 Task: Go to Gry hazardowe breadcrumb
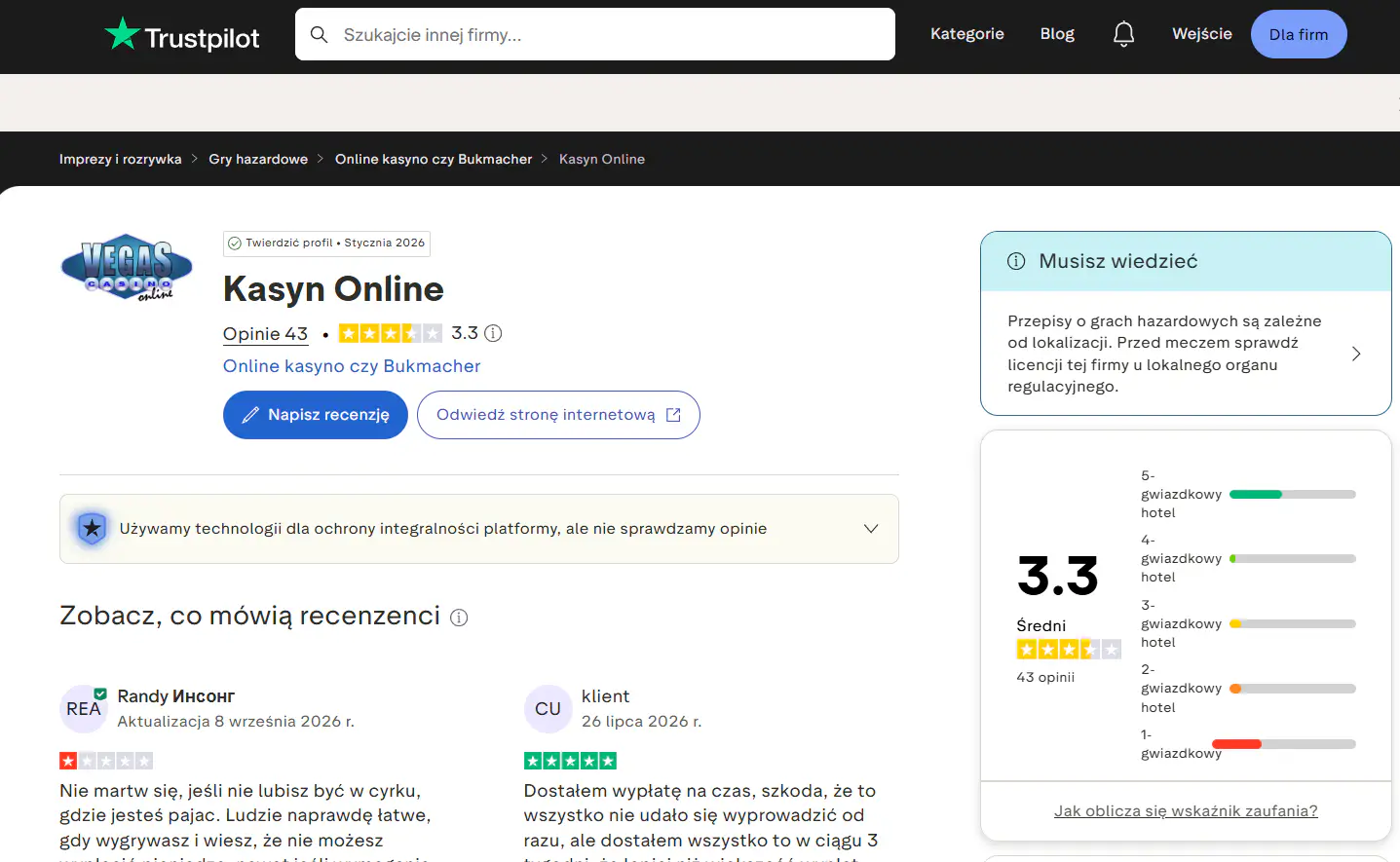(x=258, y=159)
